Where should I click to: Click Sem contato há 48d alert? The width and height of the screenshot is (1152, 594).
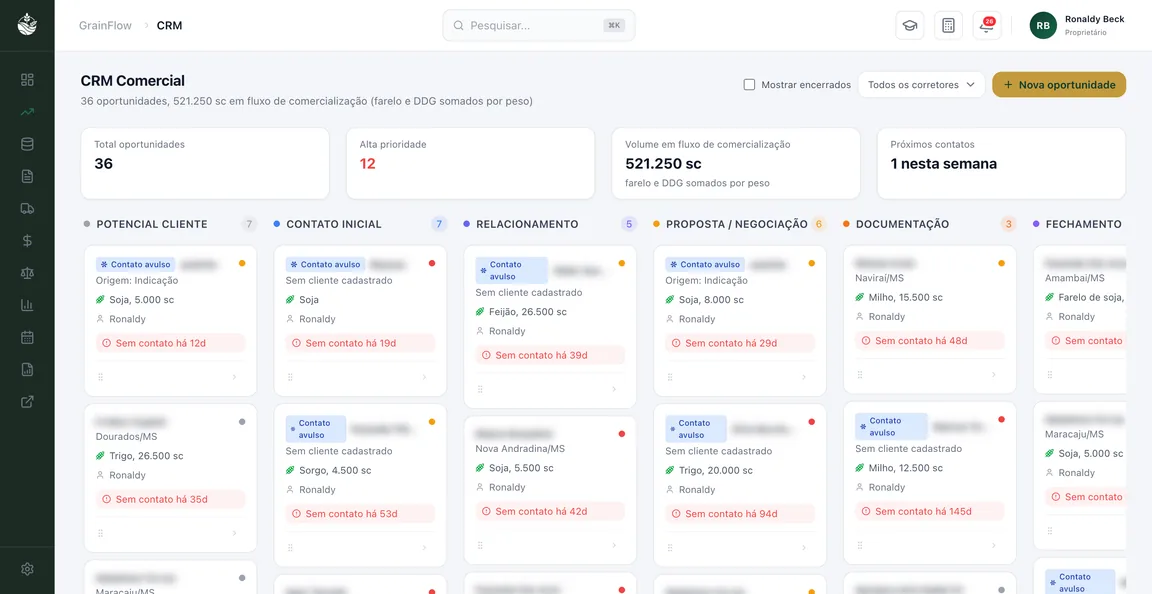point(930,340)
